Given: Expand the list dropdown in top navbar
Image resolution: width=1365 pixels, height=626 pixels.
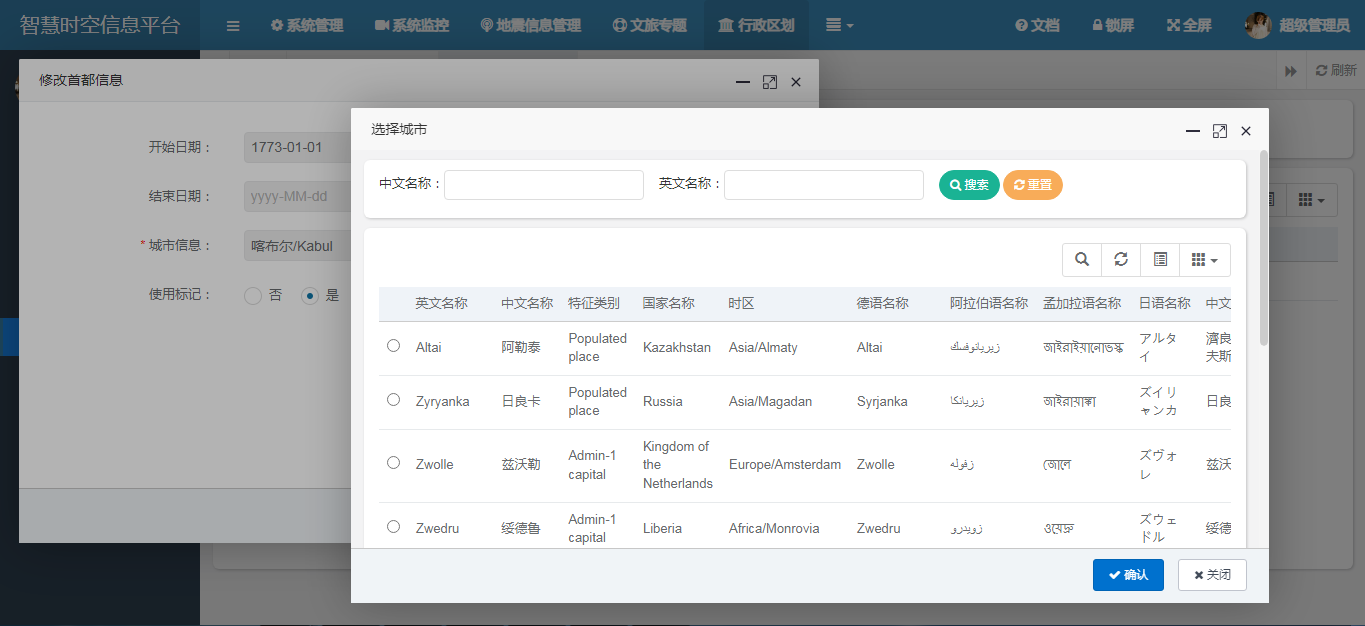Looking at the screenshot, I should [840, 26].
